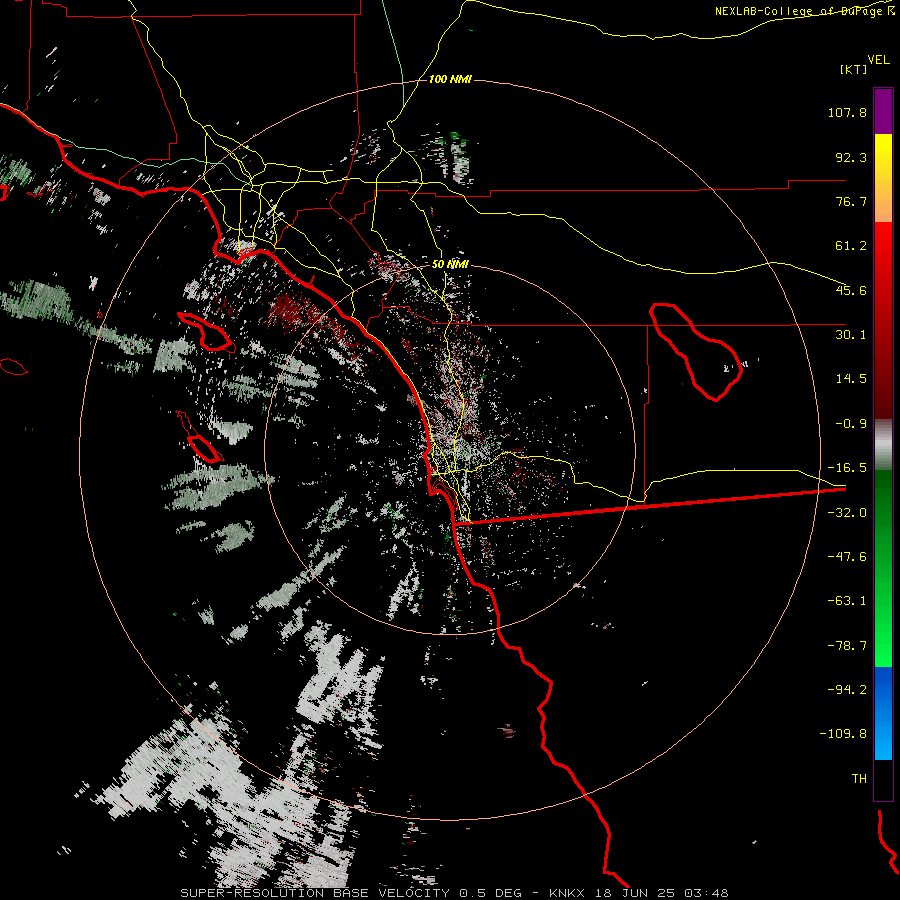Click the KNKX station identifier

tap(567, 893)
